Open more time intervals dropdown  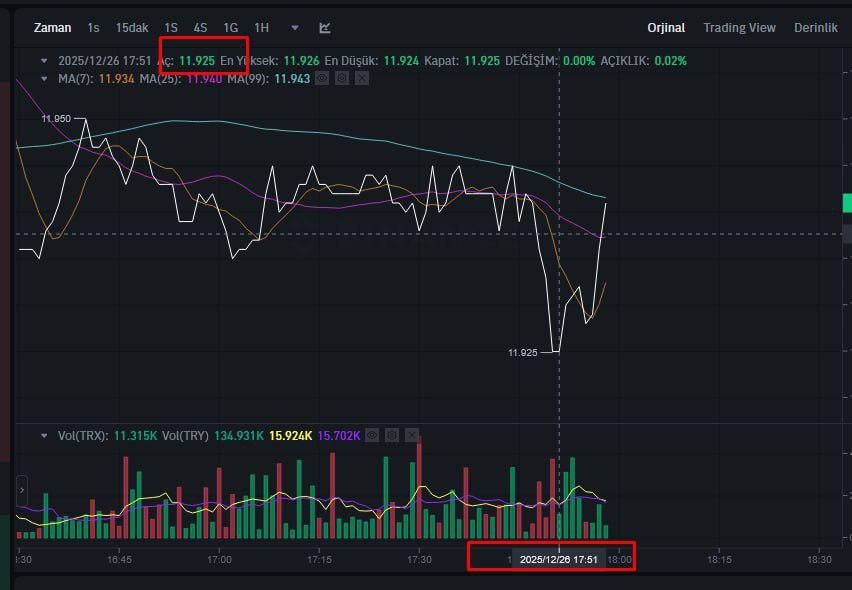coord(295,28)
